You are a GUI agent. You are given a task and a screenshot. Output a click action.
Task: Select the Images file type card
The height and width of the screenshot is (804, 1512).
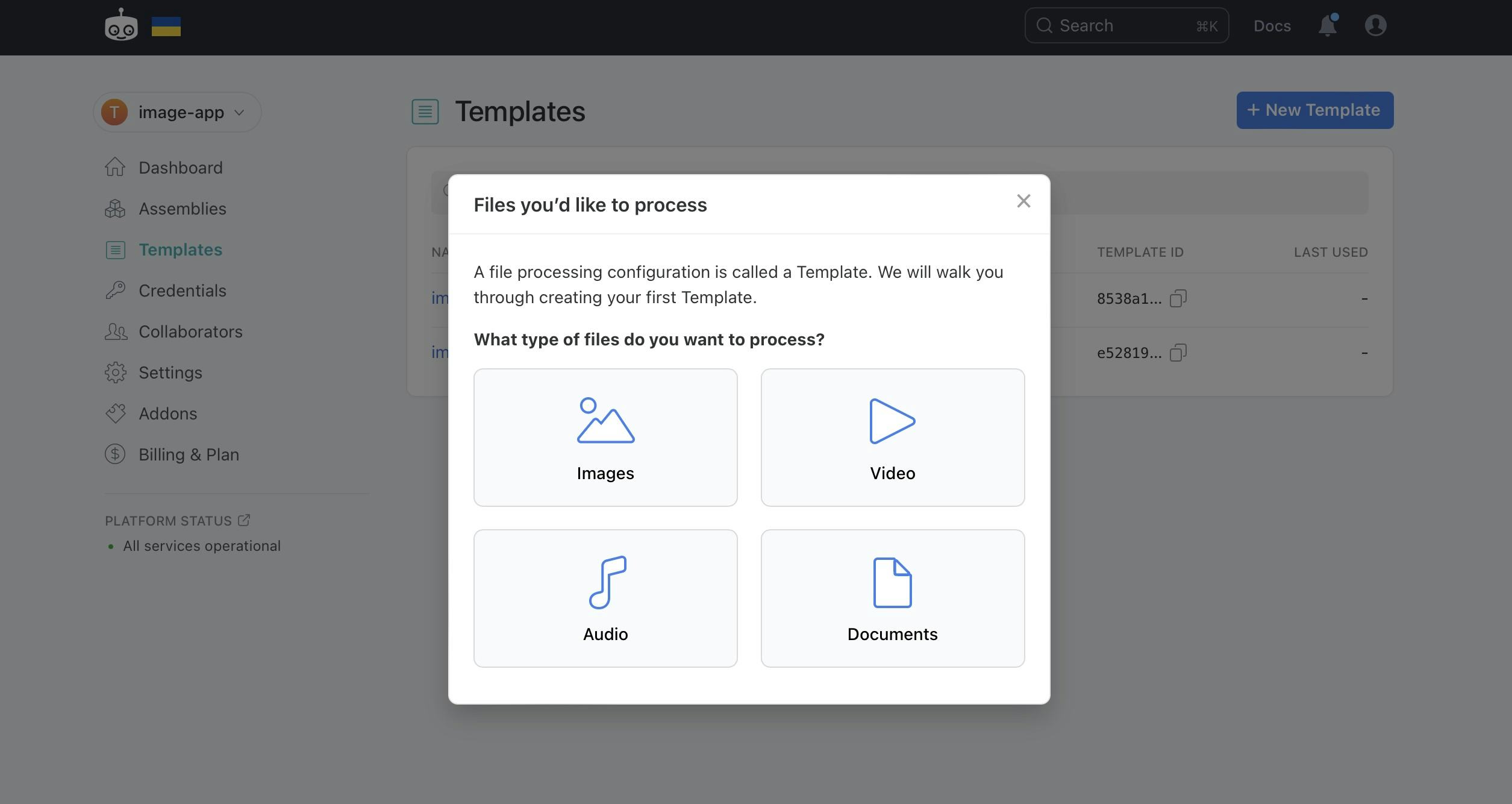(x=605, y=436)
